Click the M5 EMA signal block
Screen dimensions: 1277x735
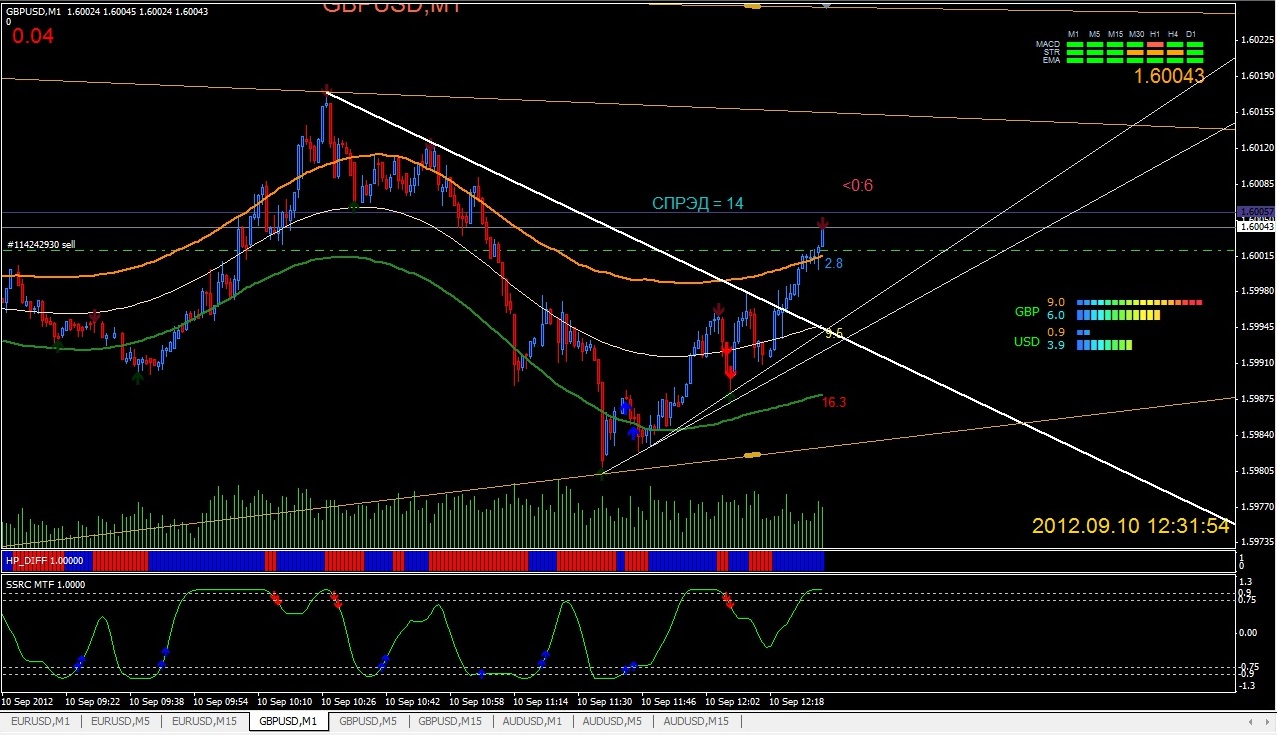point(1095,60)
